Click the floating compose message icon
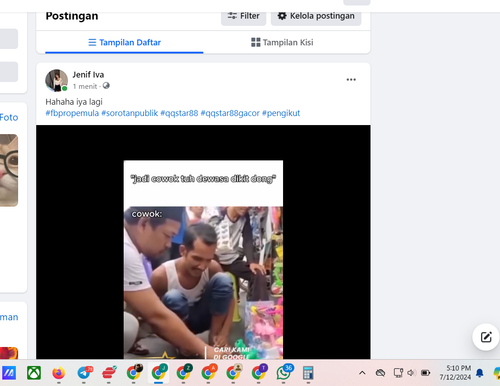The height and width of the screenshot is (386, 500). [486, 337]
